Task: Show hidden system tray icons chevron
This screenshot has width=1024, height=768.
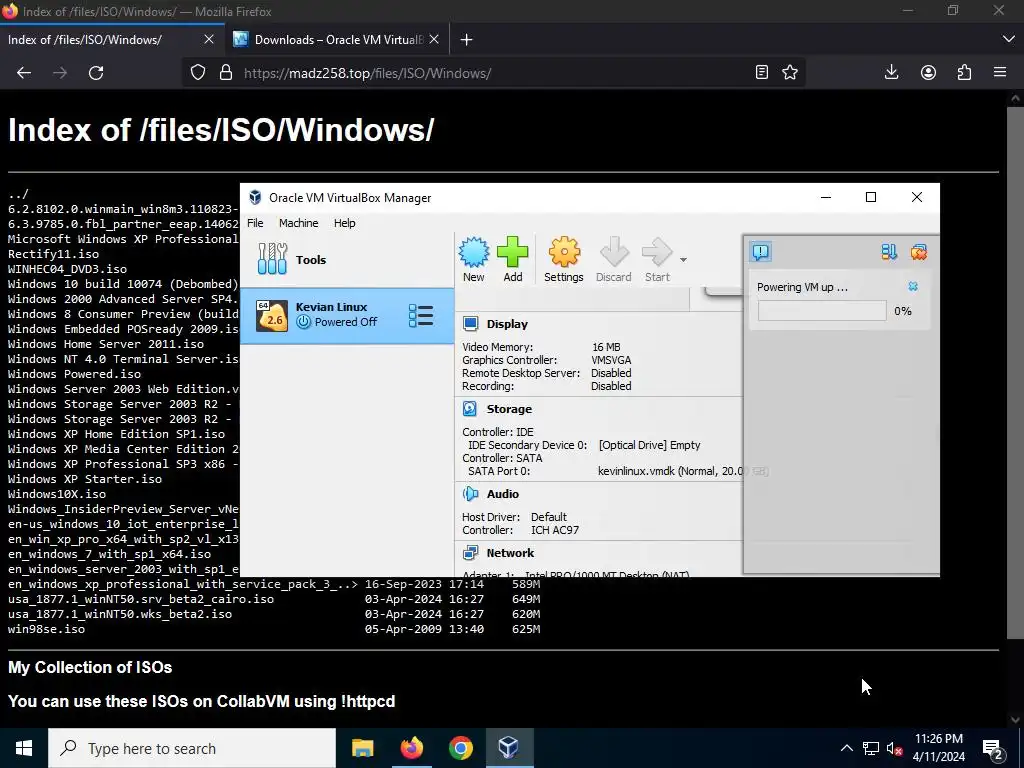Action: [846, 748]
